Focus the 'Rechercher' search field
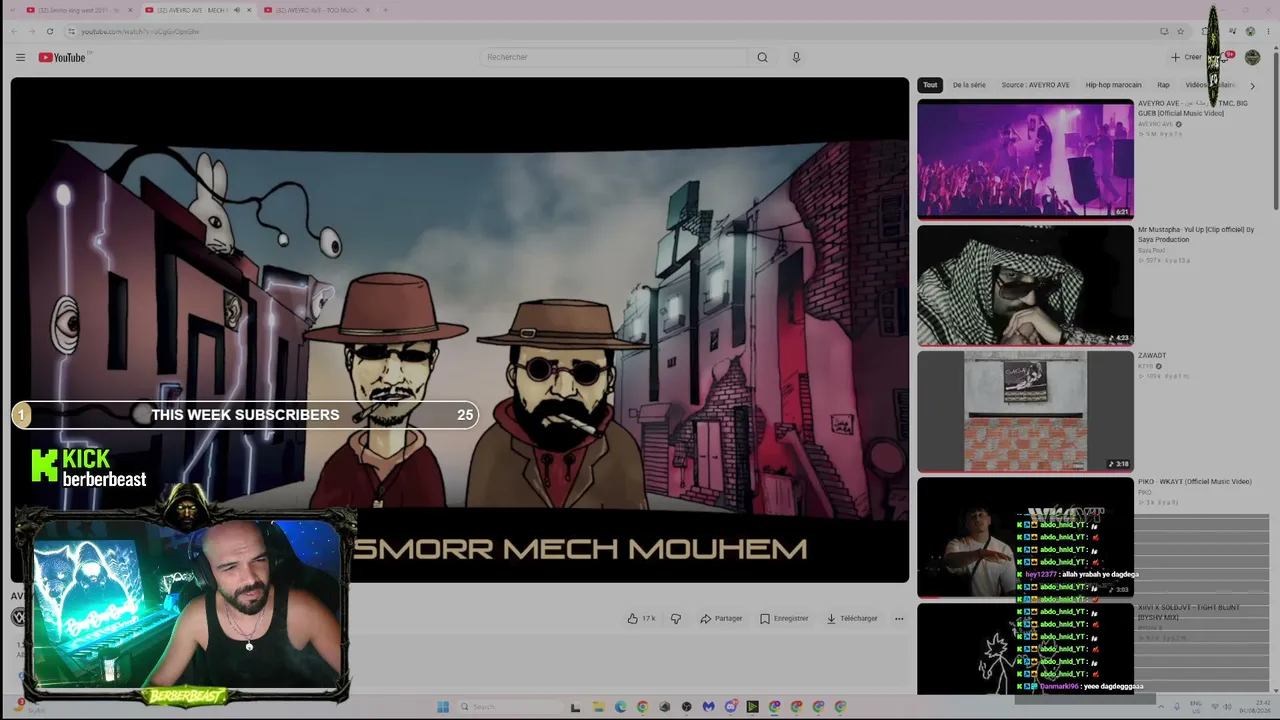 point(612,57)
